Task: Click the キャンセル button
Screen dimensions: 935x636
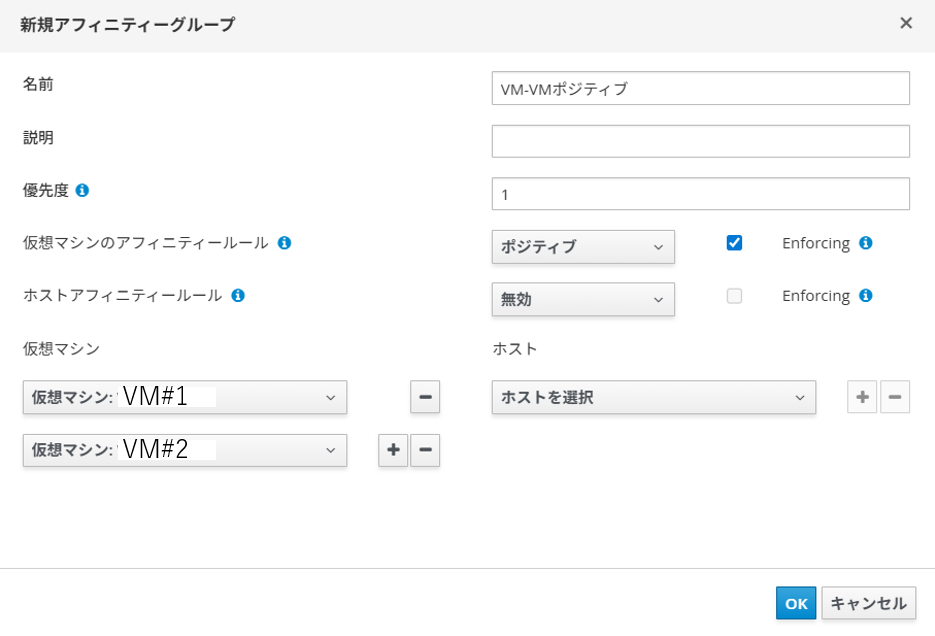Action: click(868, 603)
